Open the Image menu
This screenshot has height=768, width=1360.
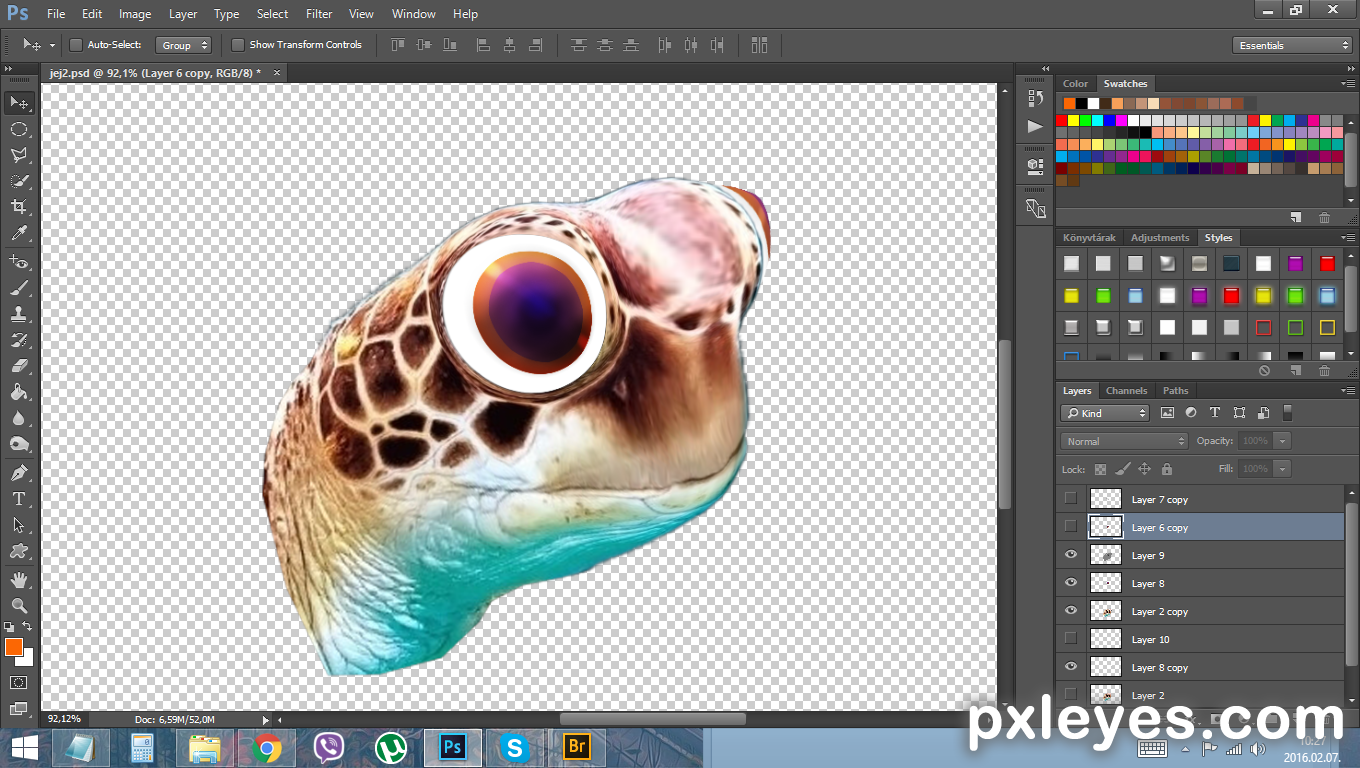[135, 14]
